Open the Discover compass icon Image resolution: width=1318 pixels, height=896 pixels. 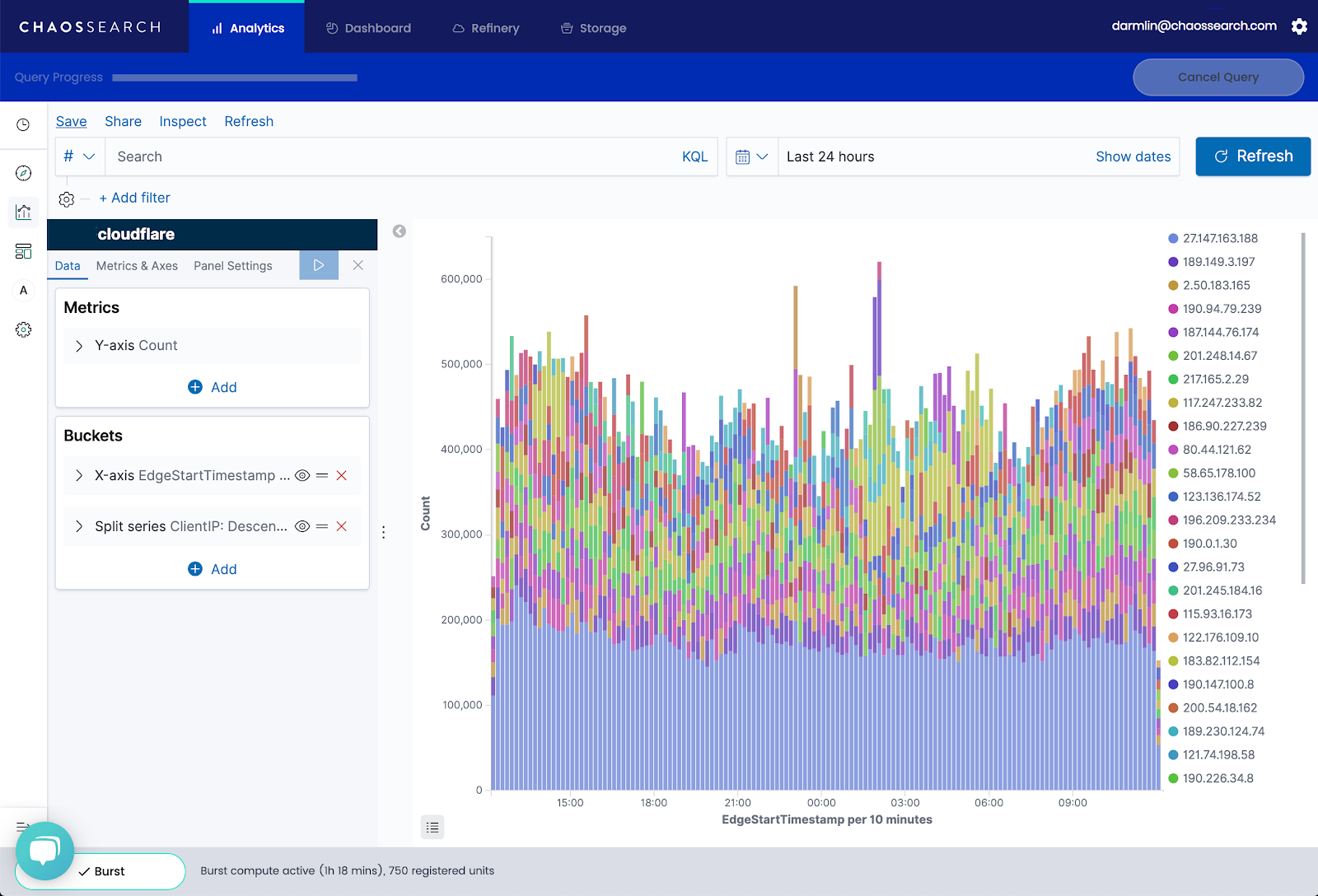pyautogui.click(x=24, y=173)
